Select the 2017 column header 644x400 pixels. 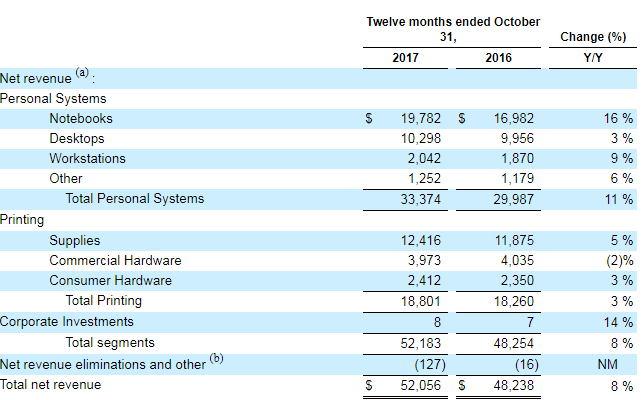406,59
